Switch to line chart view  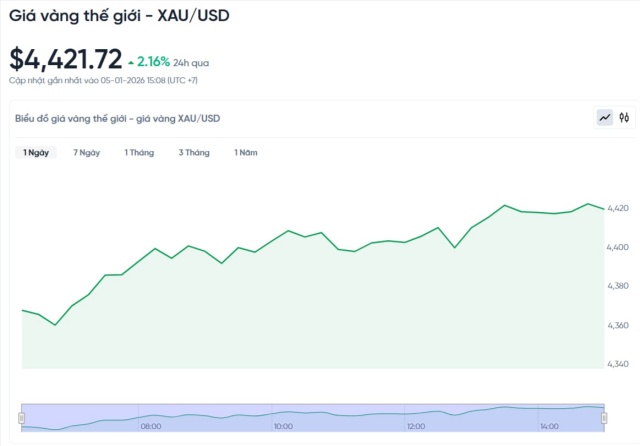click(605, 118)
